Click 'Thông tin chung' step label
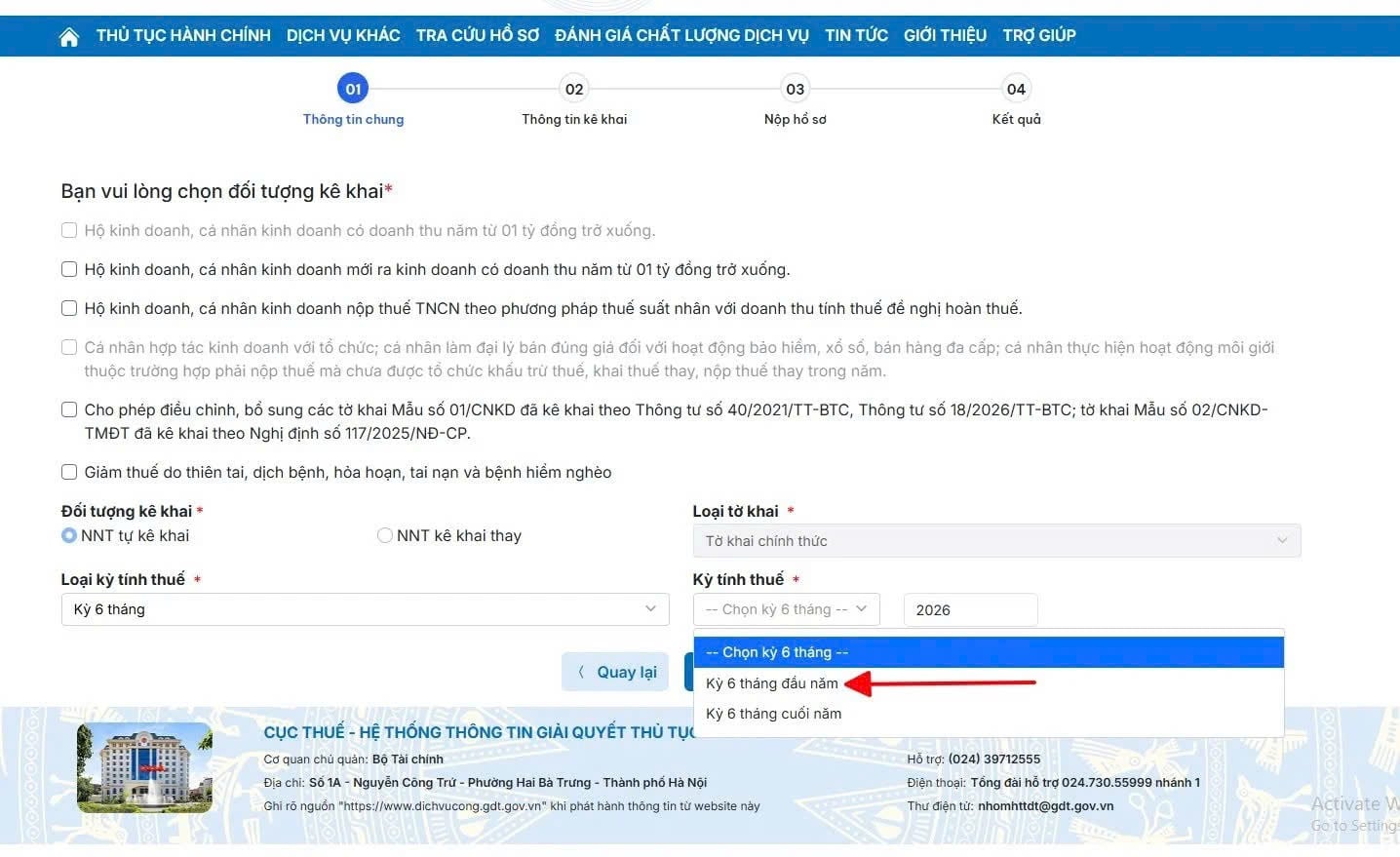This screenshot has width=1400, height=857. tap(353, 119)
